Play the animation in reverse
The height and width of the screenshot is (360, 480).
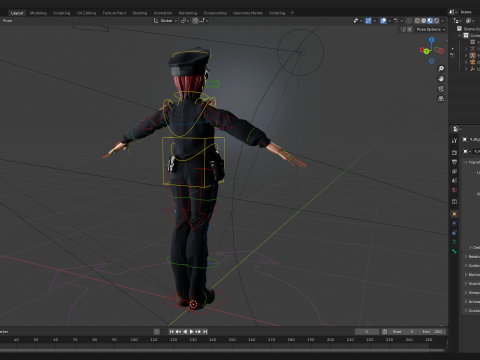point(185,332)
